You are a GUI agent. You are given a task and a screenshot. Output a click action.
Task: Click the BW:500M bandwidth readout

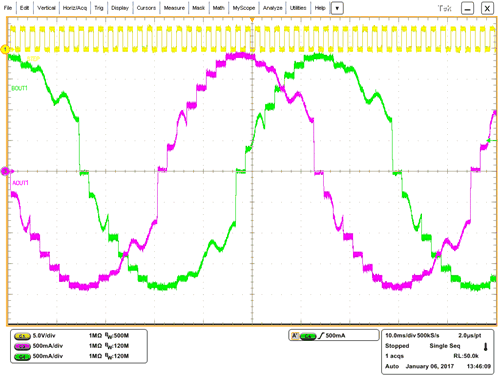(117, 336)
